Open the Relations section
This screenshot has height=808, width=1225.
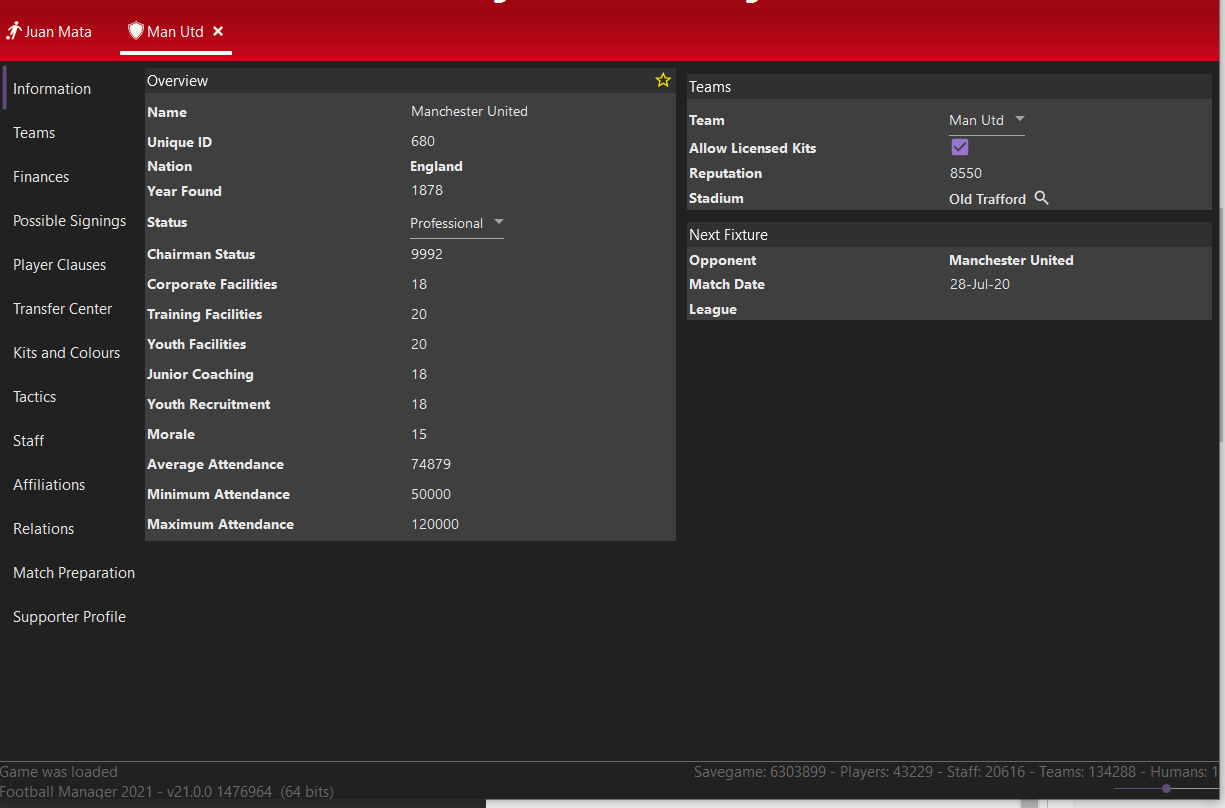click(44, 529)
